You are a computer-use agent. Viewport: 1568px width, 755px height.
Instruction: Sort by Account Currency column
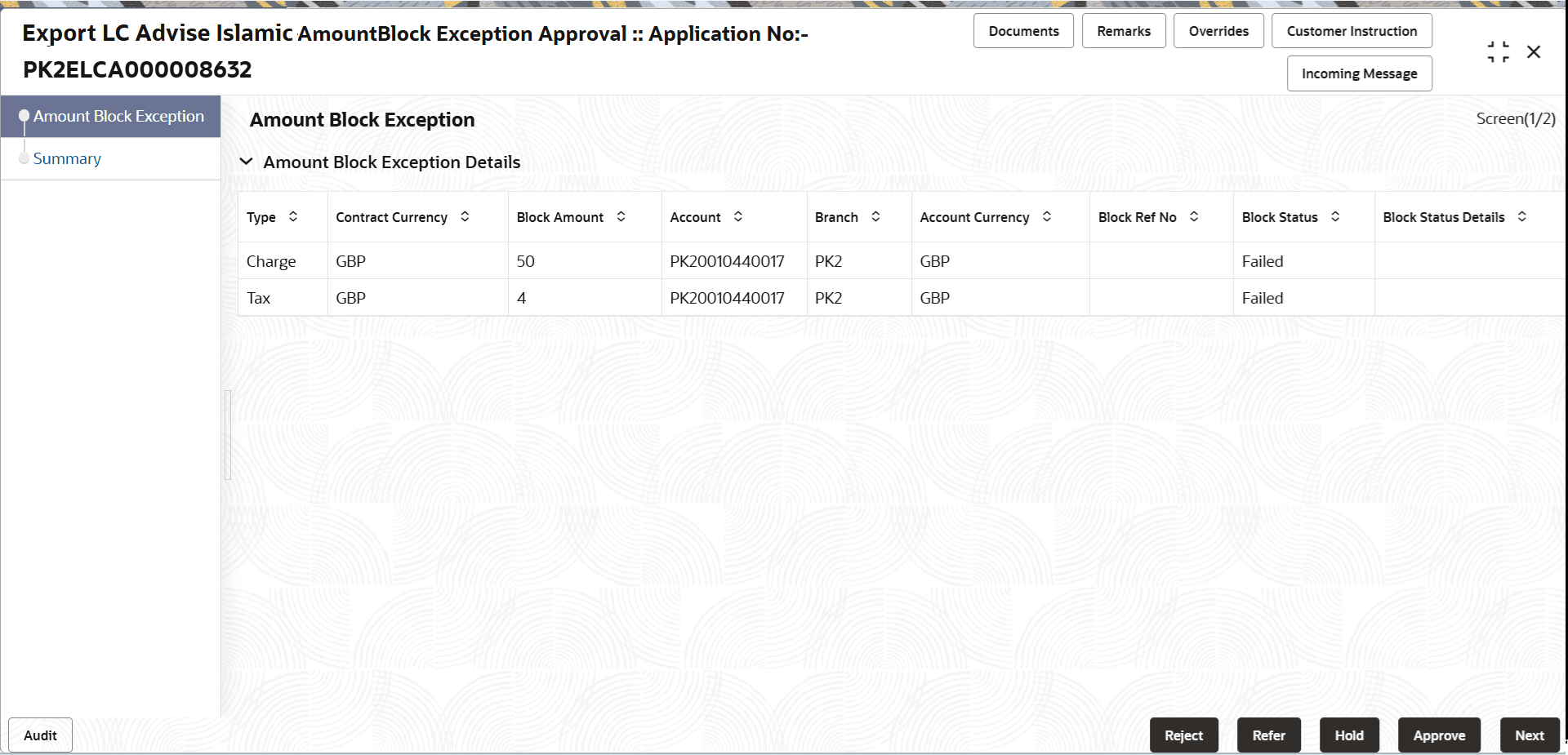(x=1047, y=216)
